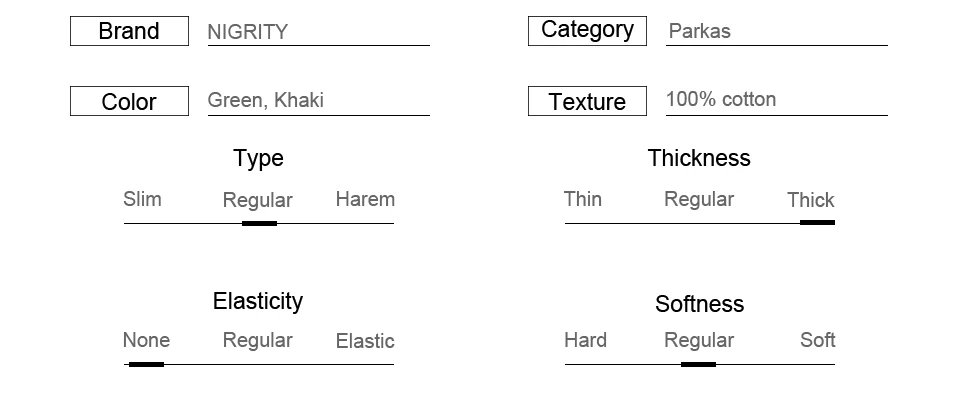
Task: Set Type to Slim
Action: (x=142, y=199)
